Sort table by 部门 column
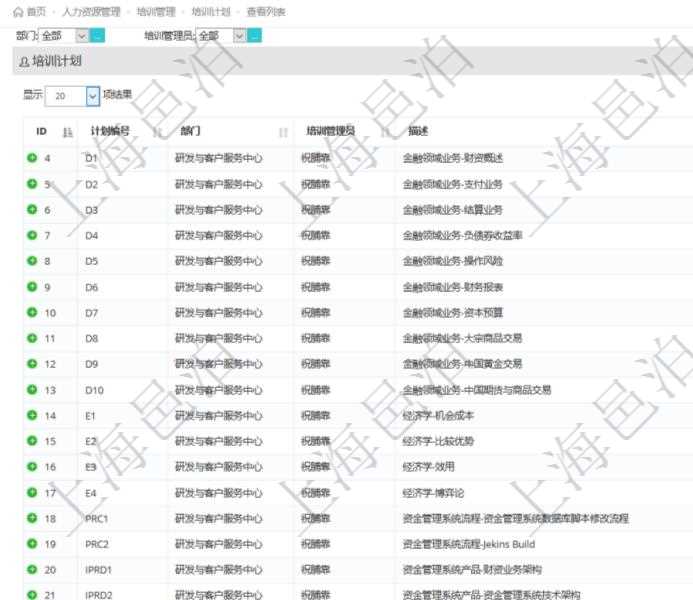This screenshot has height=600, width=693. coord(283,132)
